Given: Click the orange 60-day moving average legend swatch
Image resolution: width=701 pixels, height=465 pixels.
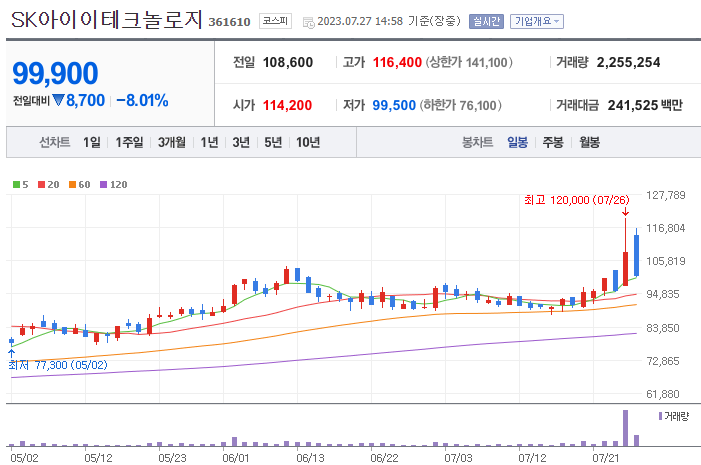Looking at the screenshot, I should 72,185.
